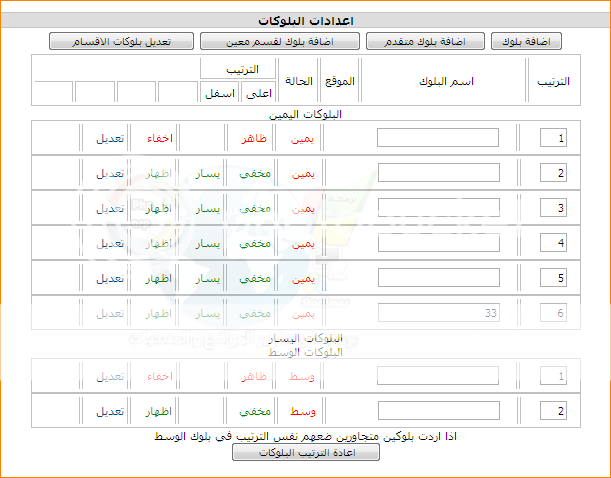Click ظاهر status in وسط row 1
The width and height of the screenshot is (611, 478).
click(254, 377)
